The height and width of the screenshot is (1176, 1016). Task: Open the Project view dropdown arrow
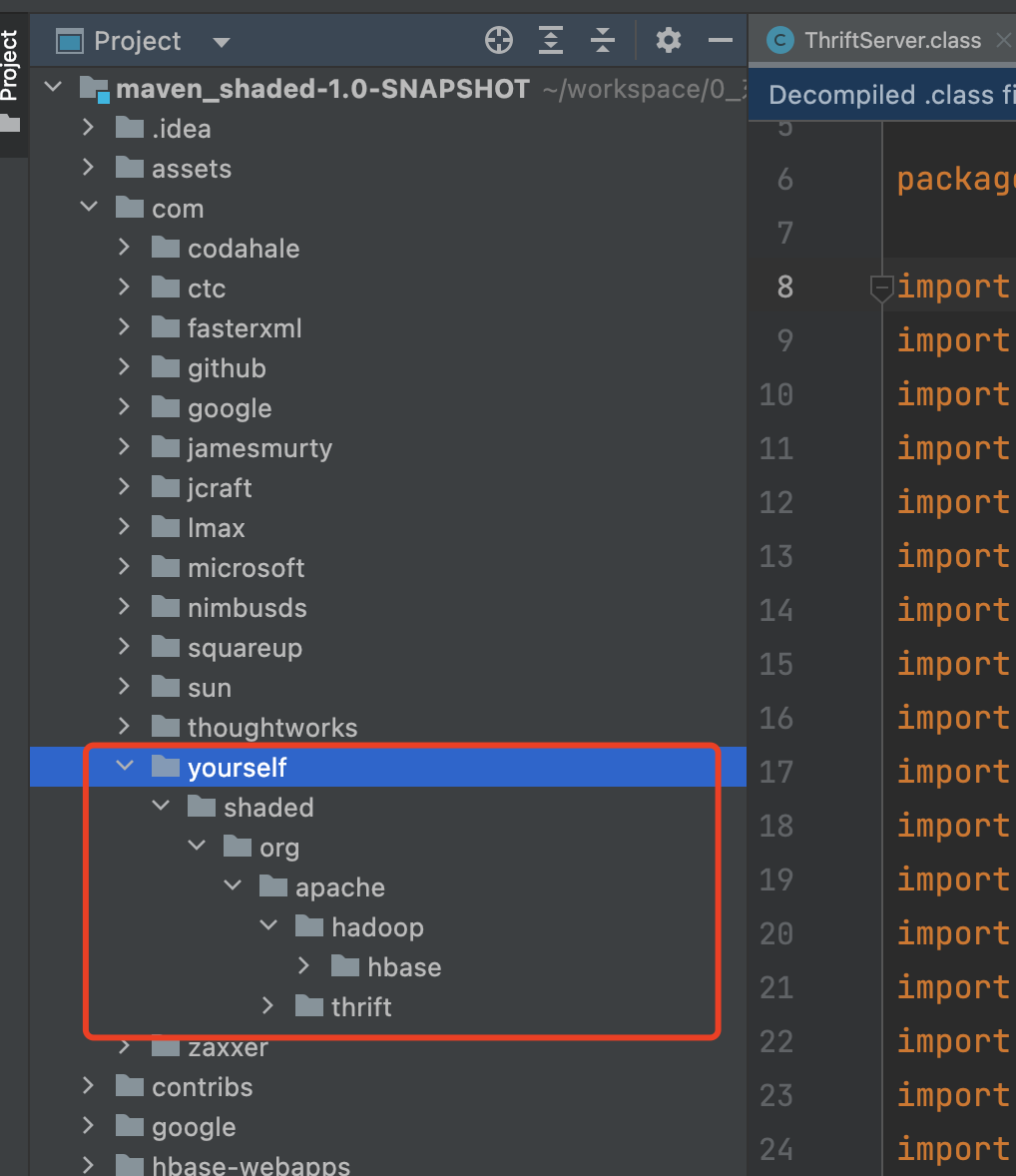222,42
